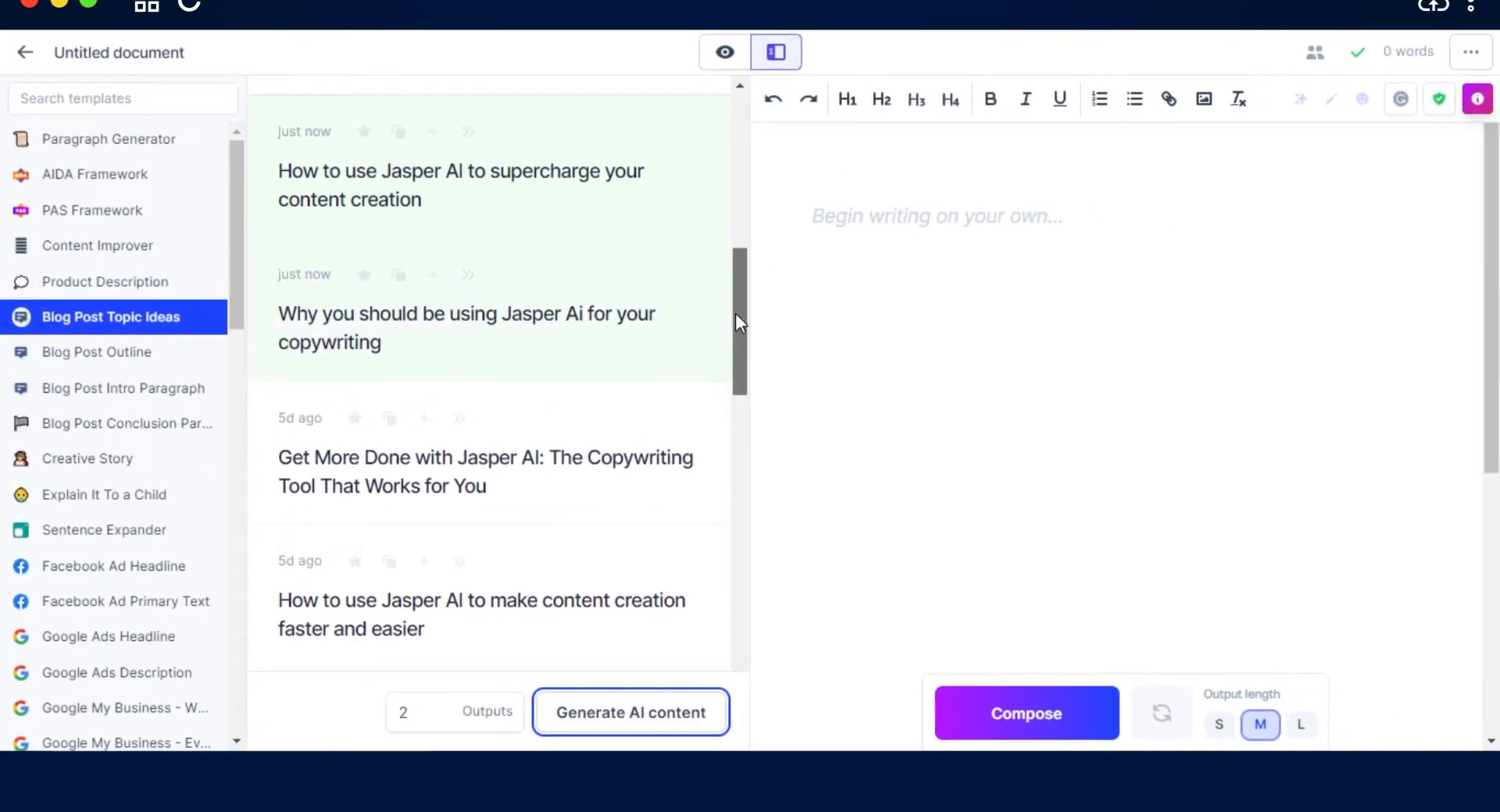Open the plagiarism checker shield icon
The image size is (1500, 812).
point(1439,99)
